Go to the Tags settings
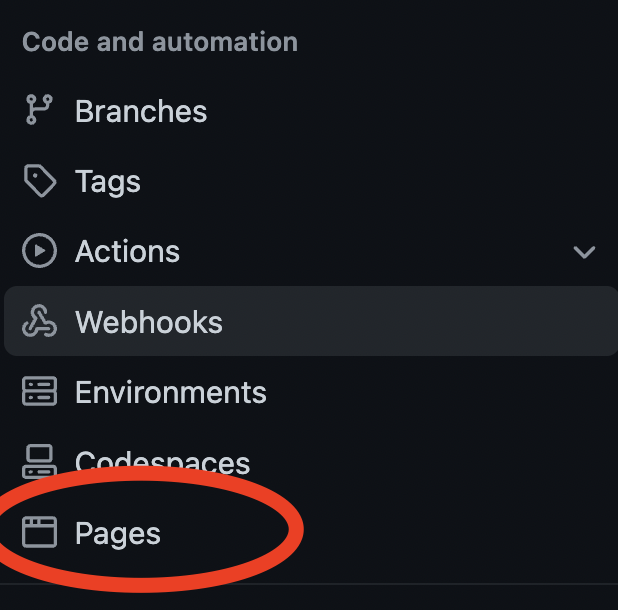 [107, 181]
